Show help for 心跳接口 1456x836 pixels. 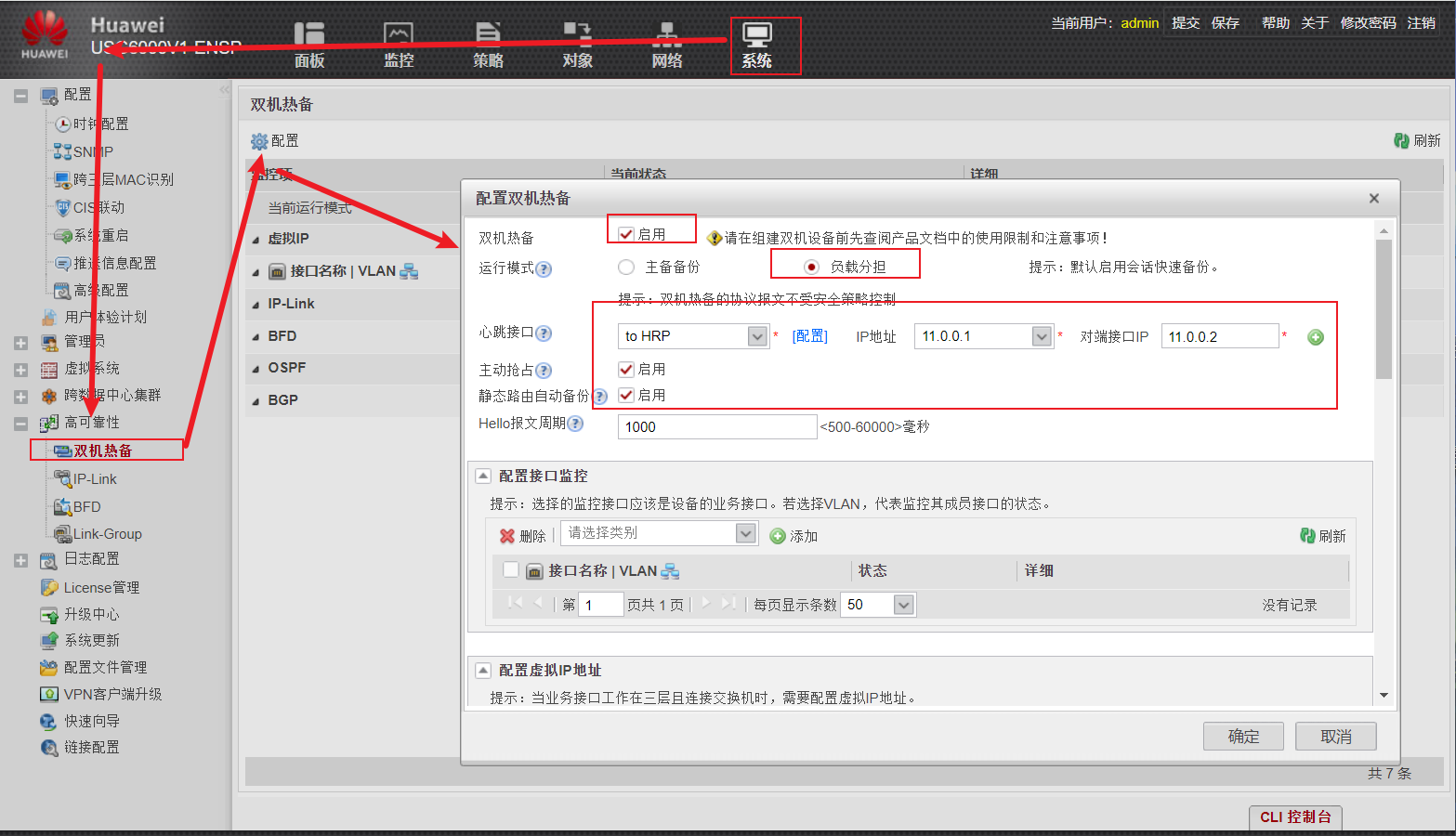tap(544, 333)
